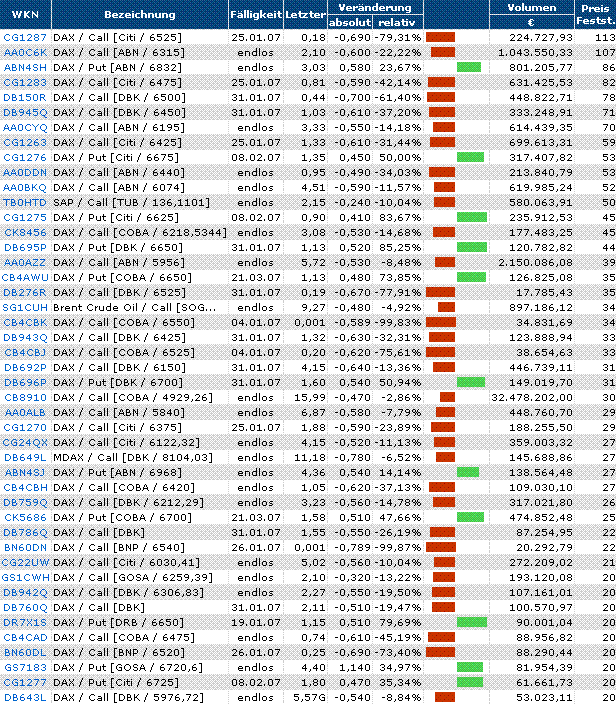The height and width of the screenshot is (704, 616).
Task: Sort by Fälligkeit column header
Action: coord(256,14)
